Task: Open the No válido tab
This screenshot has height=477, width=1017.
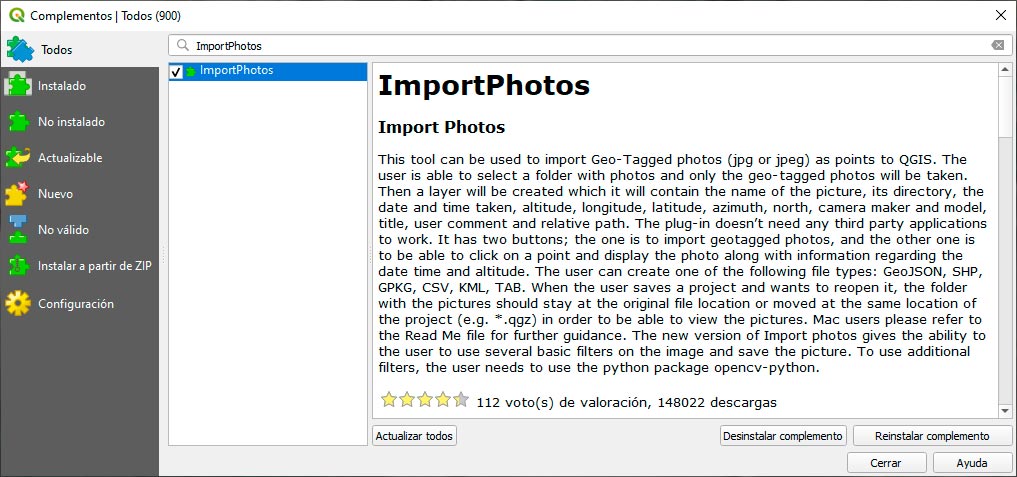Action: click(79, 230)
